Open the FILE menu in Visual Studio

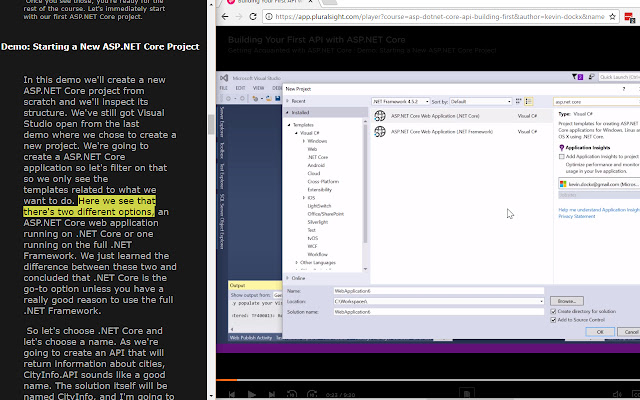[x=224, y=88]
